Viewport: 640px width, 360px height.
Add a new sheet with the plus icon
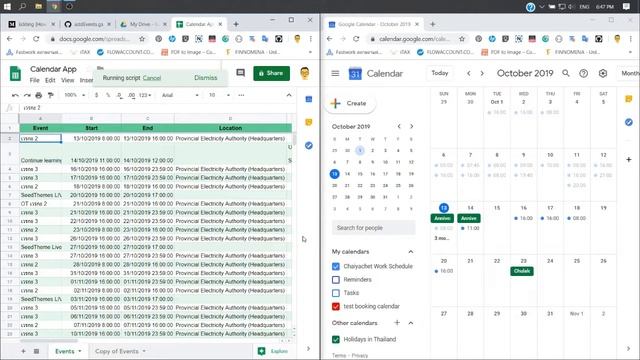coord(23,351)
